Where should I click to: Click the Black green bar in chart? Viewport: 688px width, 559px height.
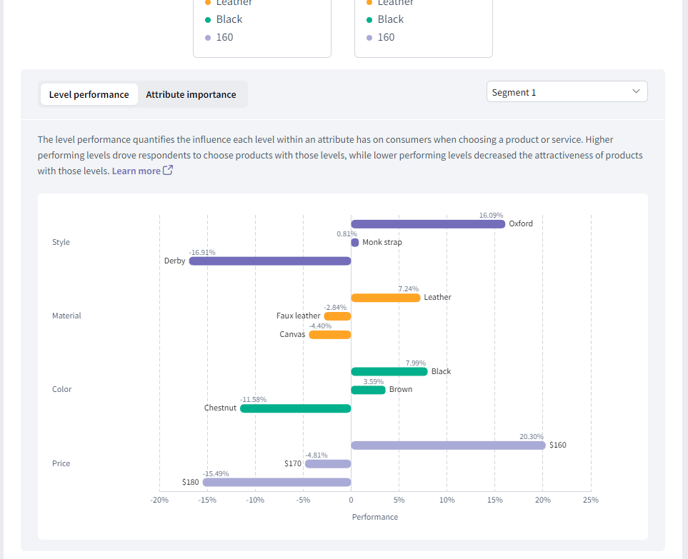[389, 372]
